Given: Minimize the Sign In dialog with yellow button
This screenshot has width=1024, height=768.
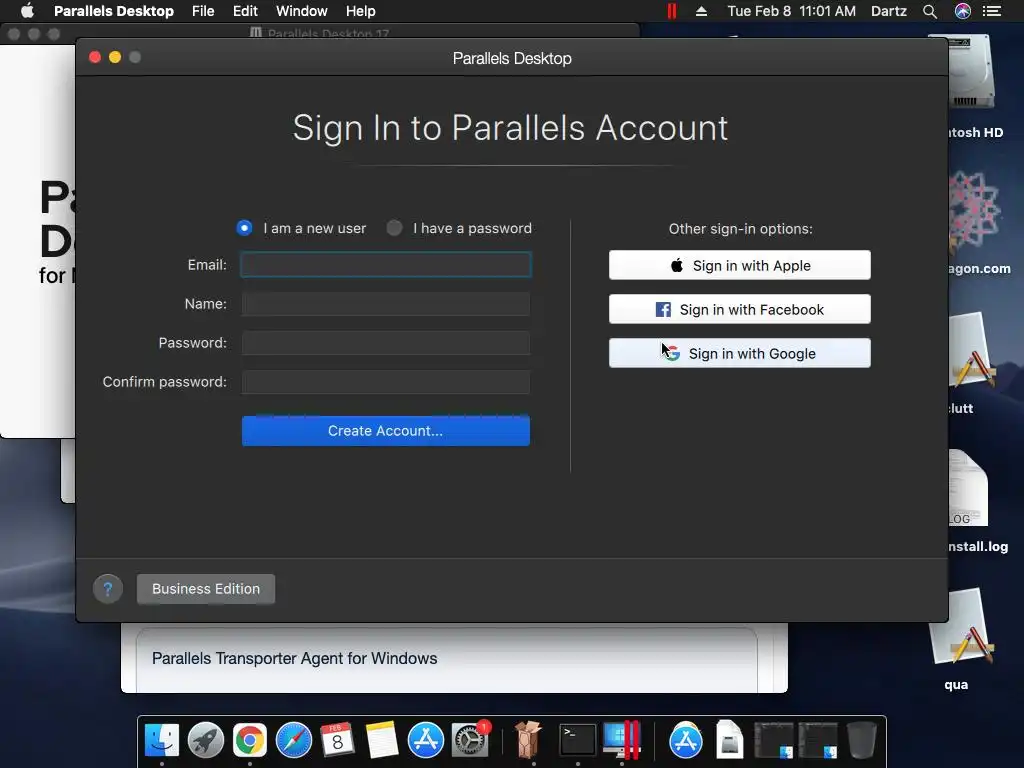Looking at the screenshot, I should 115,57.
